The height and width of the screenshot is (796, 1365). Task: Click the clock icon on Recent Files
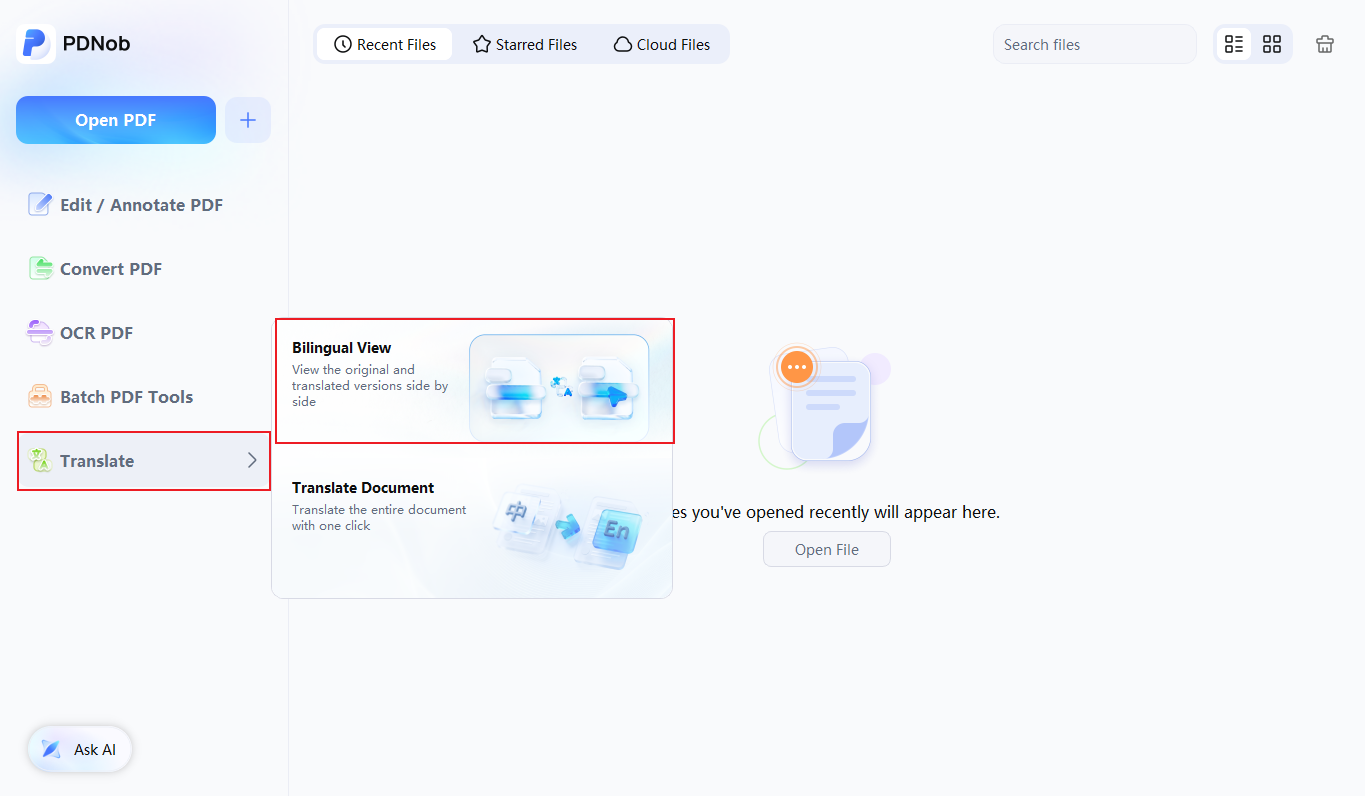point(343,45)
